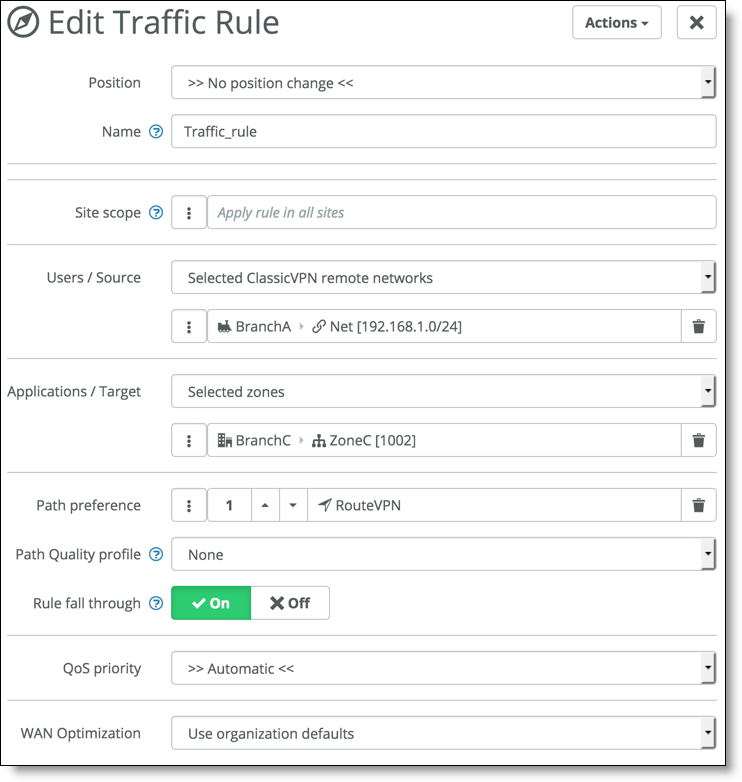742x782 pixels.
Task: Remove the RouteVPN path preference
Action: 699,505
